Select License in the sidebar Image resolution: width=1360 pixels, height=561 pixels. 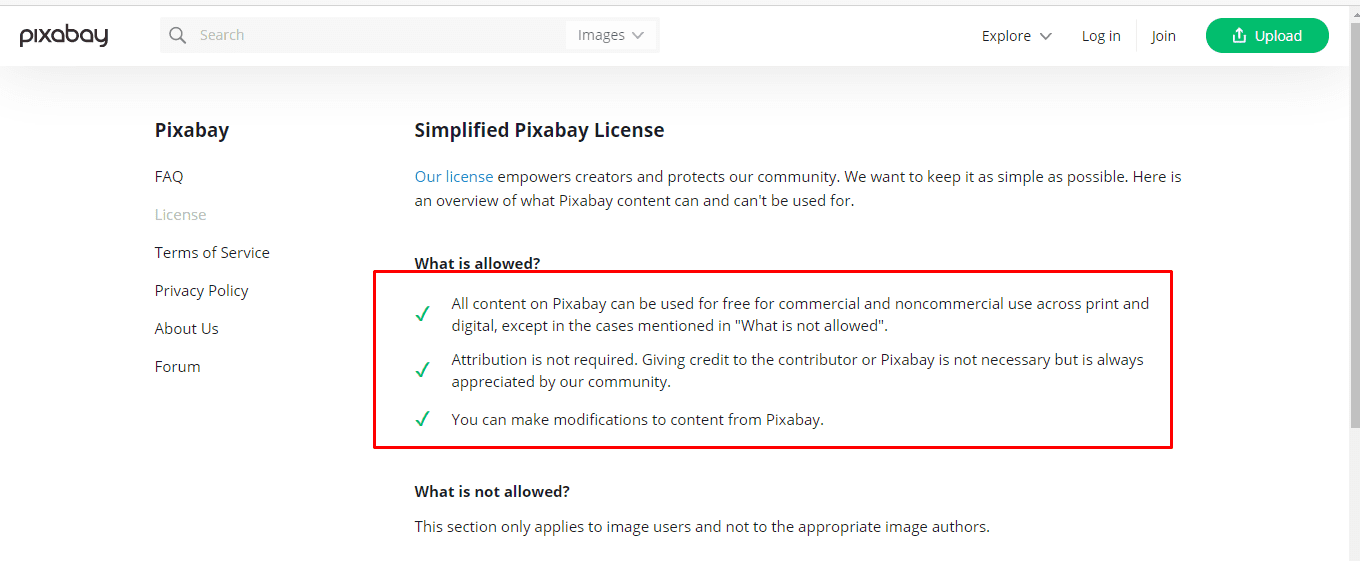pyautogui.click(x=180, y=215)
